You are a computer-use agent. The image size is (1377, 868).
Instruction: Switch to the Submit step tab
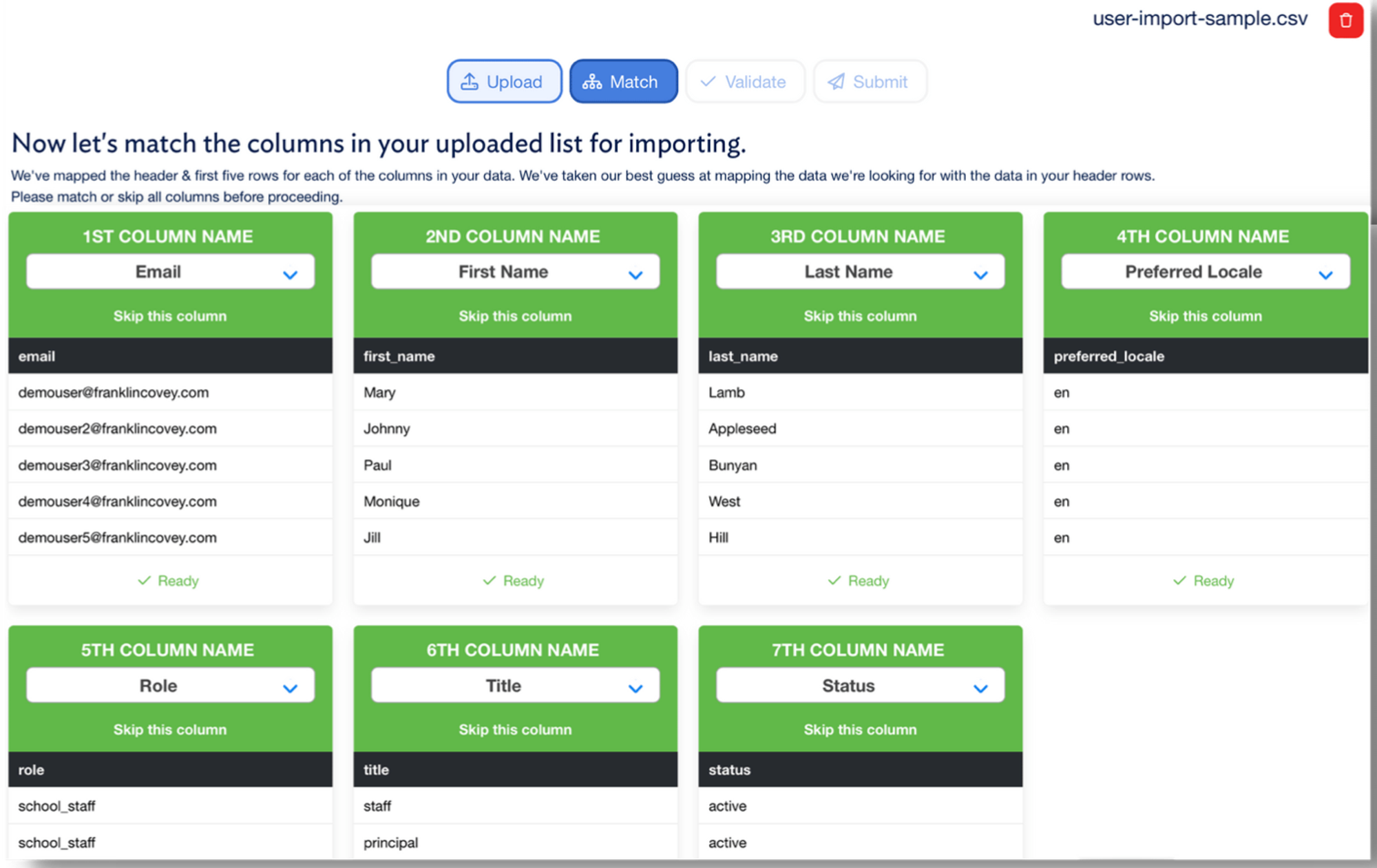click(870, 82)
